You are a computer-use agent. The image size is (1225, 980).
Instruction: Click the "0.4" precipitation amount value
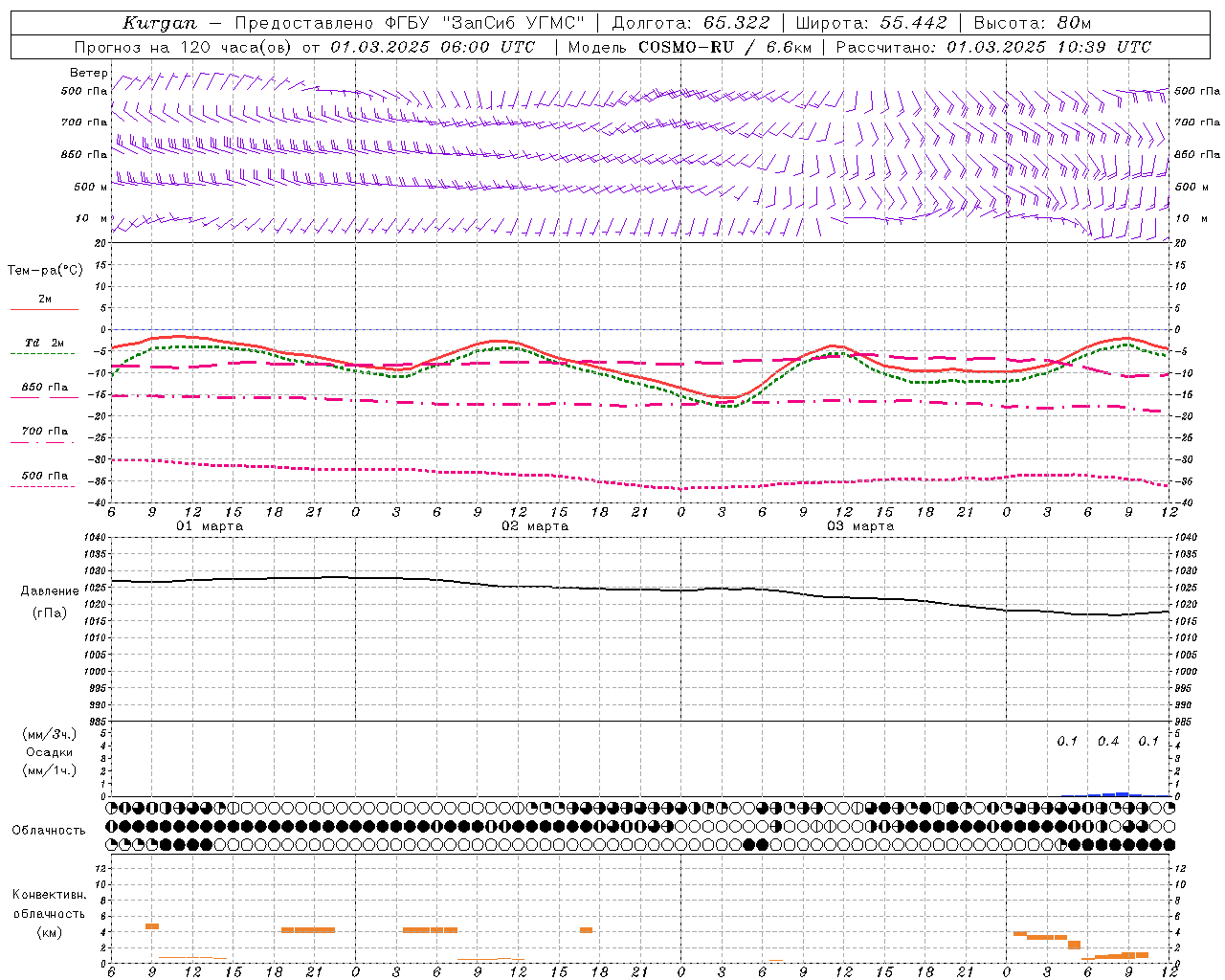[1108, 741]
